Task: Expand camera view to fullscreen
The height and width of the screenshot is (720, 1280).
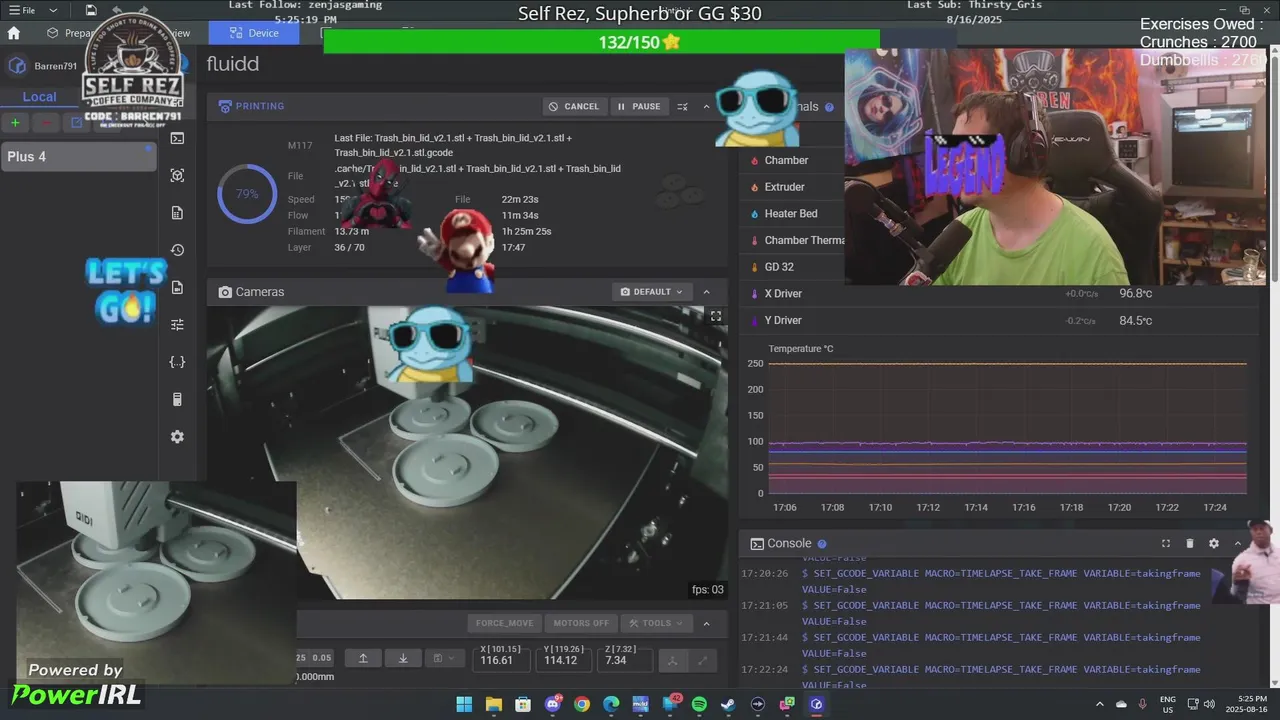Action: click(716, 316)
